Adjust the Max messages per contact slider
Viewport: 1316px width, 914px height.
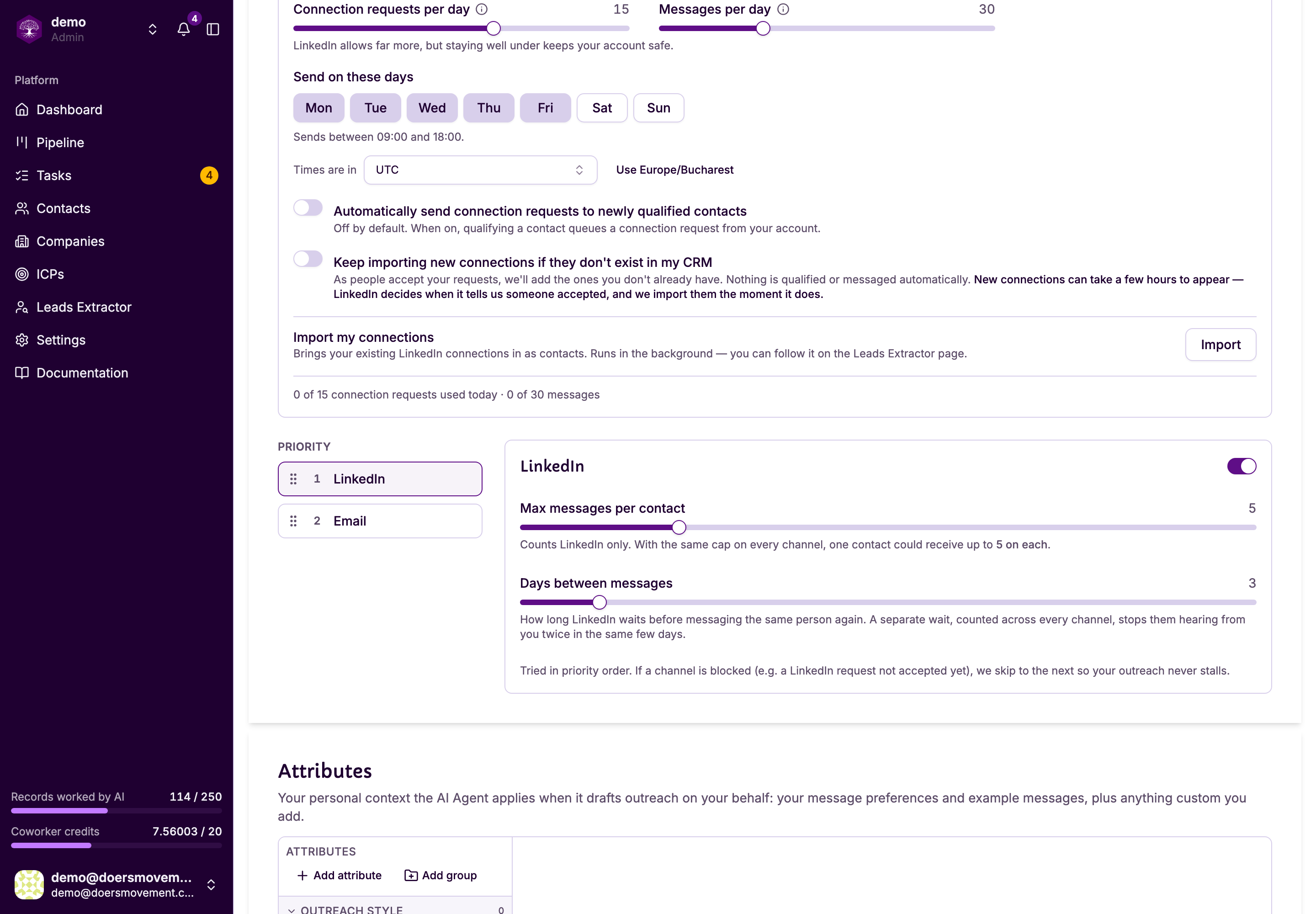(679, 527)
